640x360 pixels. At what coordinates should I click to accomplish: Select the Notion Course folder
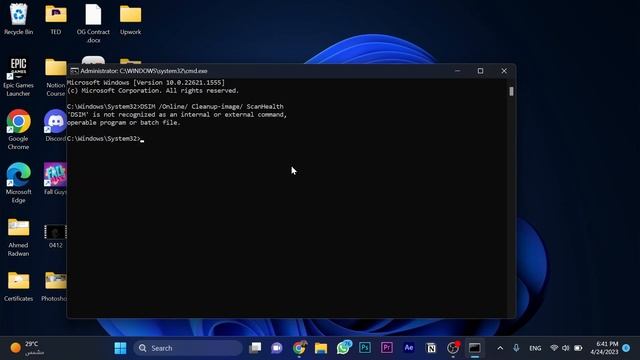(x=56, y=77)
